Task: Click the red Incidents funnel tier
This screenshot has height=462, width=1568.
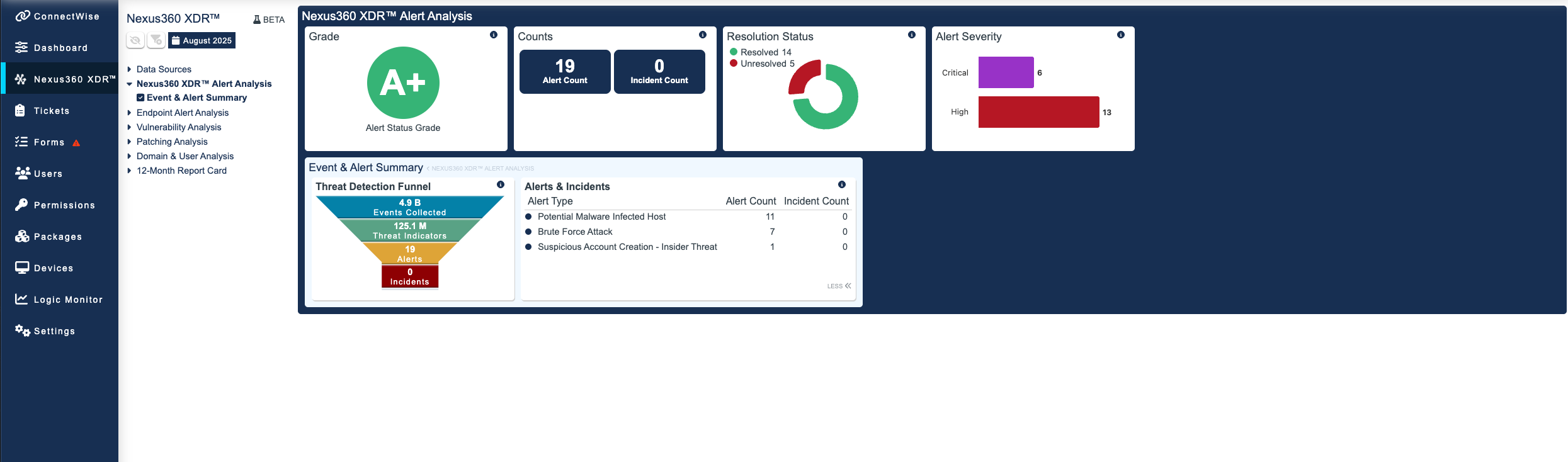Action: tap(410, 276)
